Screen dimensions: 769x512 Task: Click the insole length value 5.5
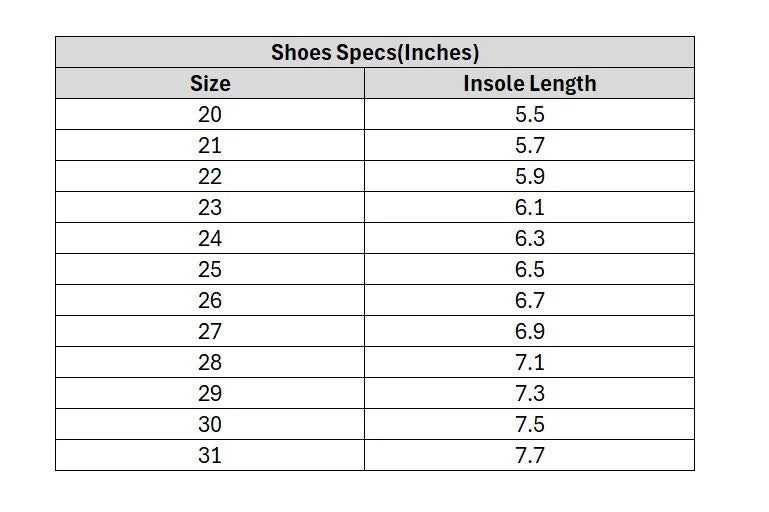coord(530,114)
